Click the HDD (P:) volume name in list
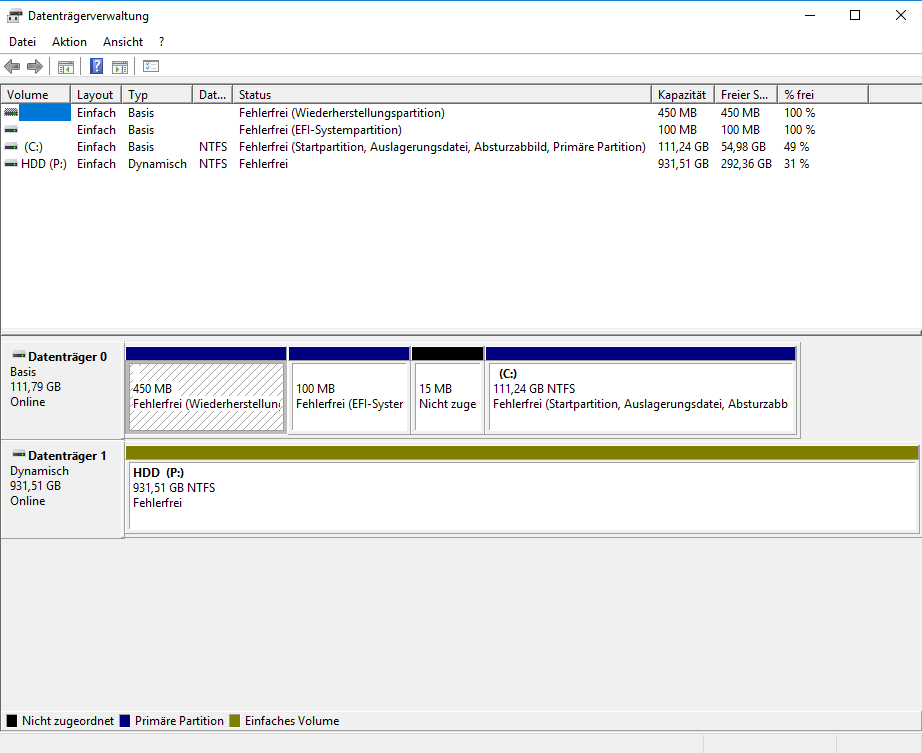Viewport: 922px width, 753px height. coord(44,164)
